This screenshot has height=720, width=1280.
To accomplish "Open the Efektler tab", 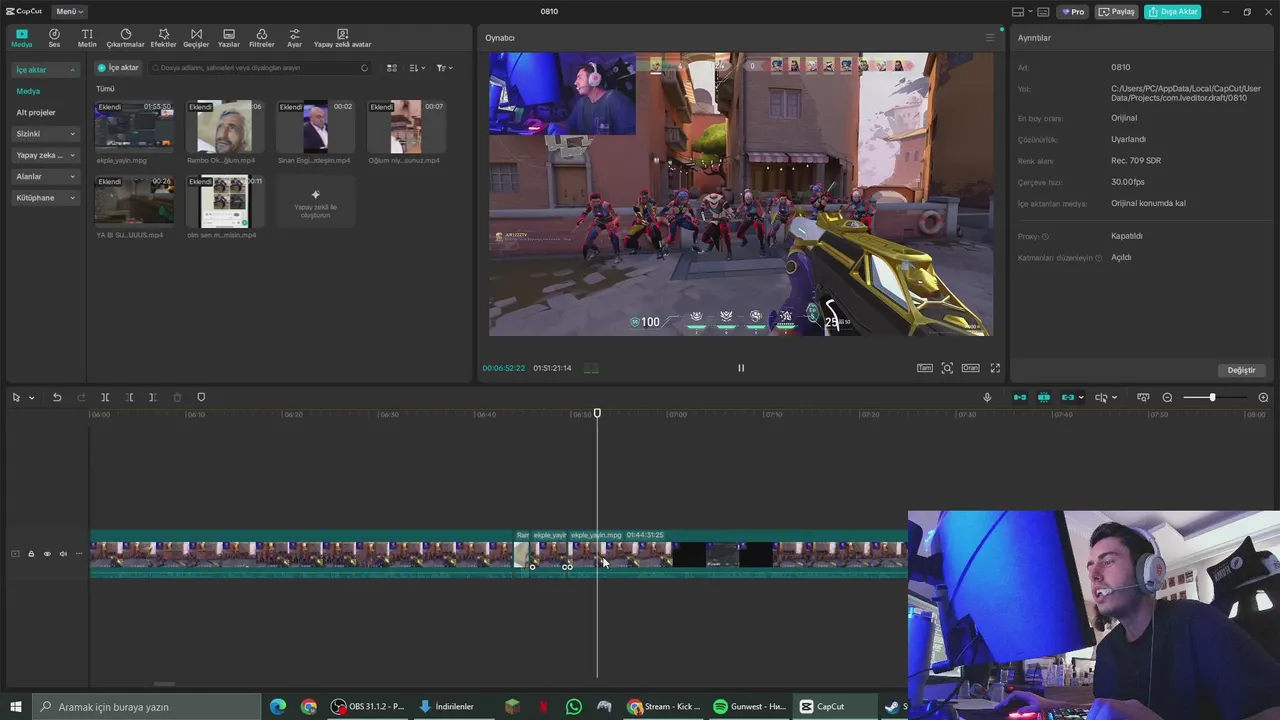I will [x=163, y=38].
